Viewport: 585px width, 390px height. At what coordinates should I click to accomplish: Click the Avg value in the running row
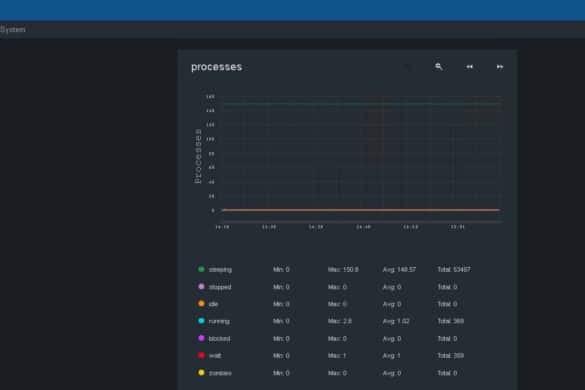[396, 321]
